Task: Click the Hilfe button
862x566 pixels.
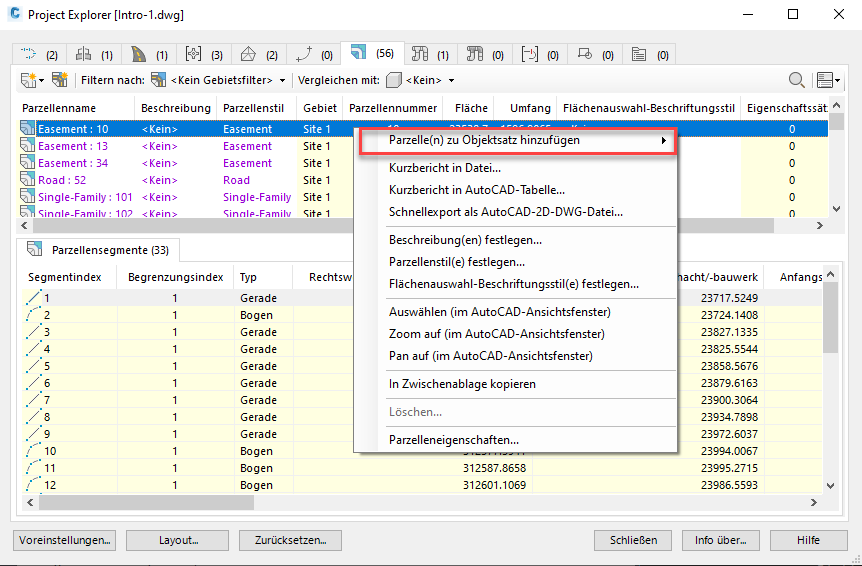Action: [x=809, y=540]
